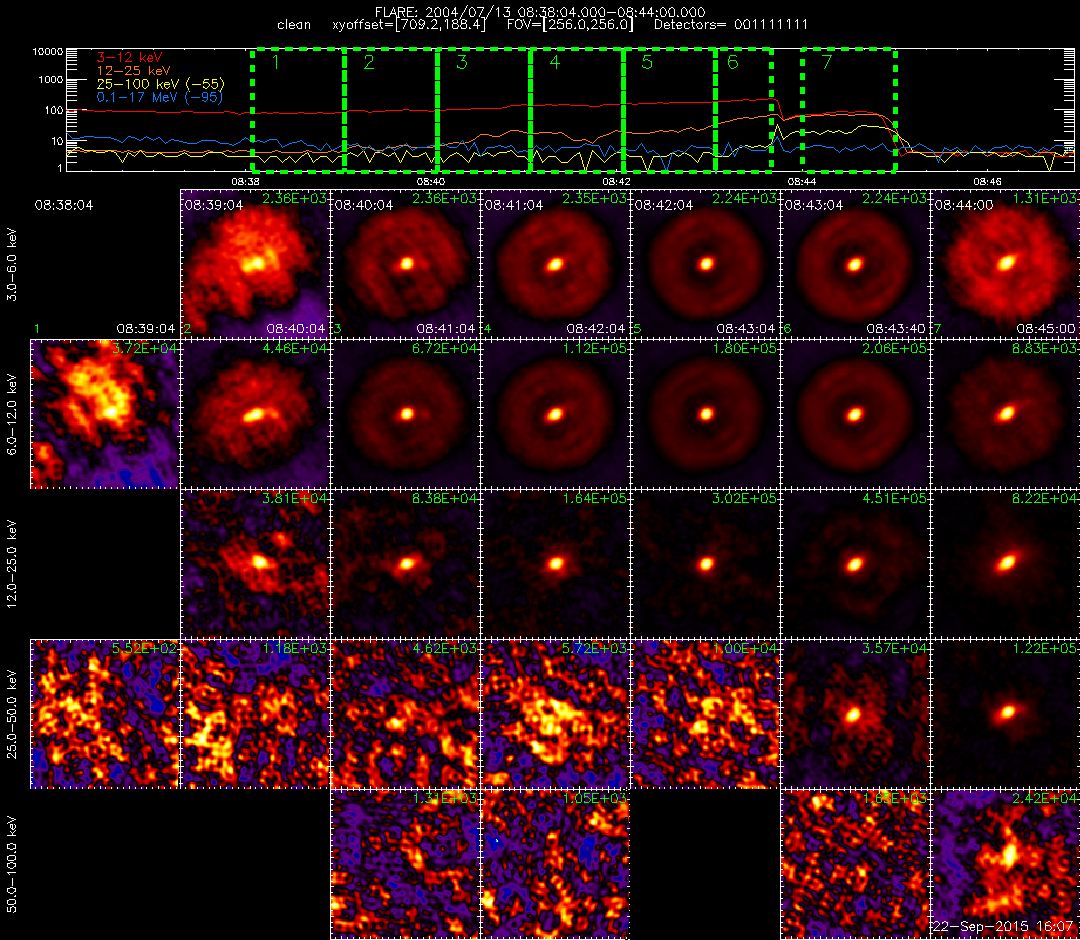Screen dimensions: 1080x940
Task: Select interval 7 label in the light curve
Action: 827,63
